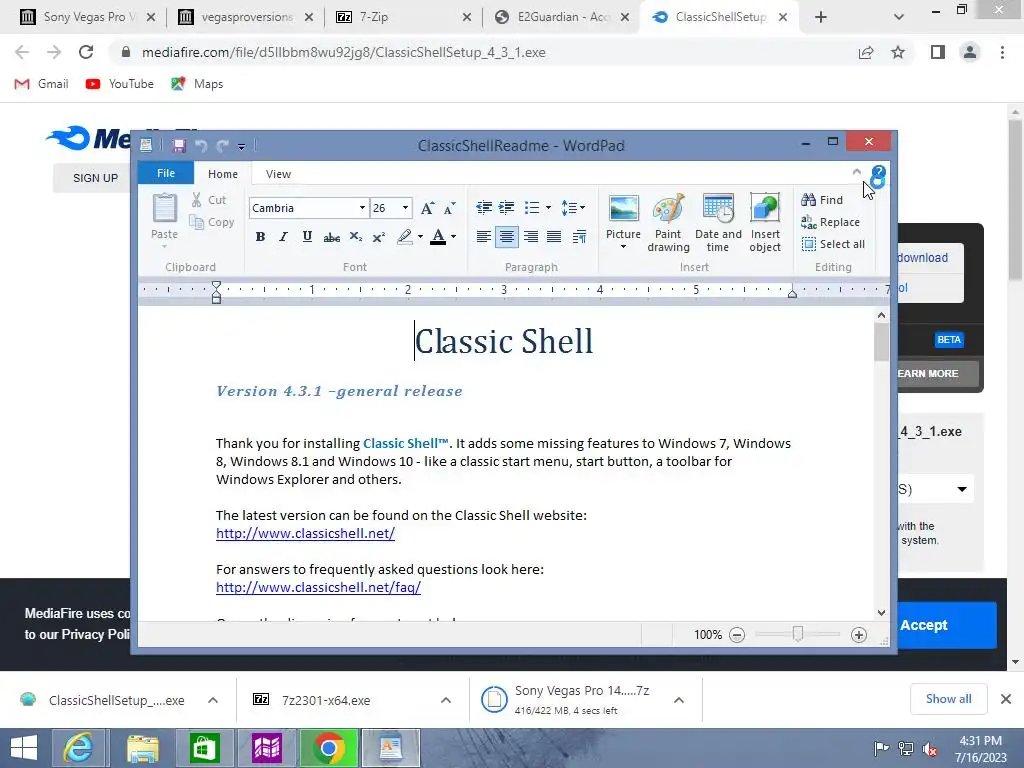The width and height of the screenshot is (1024, 768).
Task: Click the Chrome address bar URL
Action: tap(344, 52)
